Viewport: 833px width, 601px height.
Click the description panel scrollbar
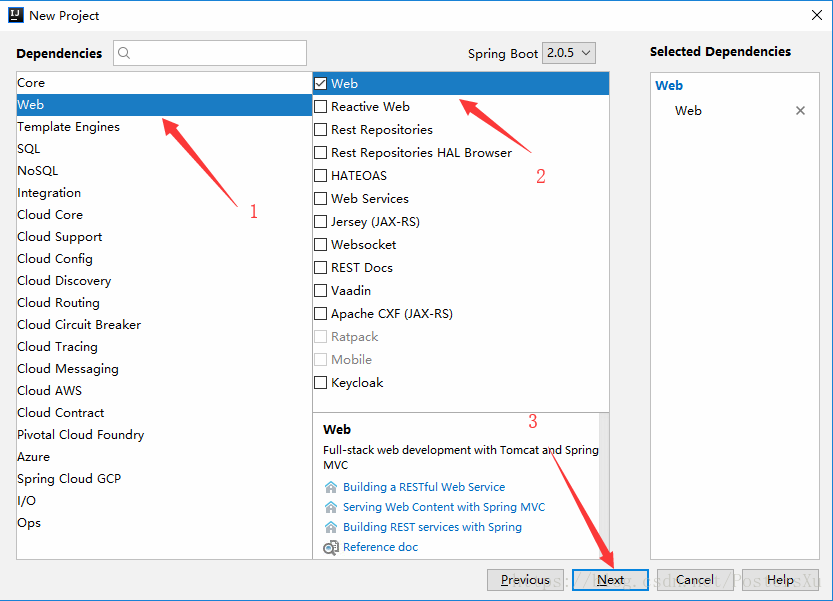(604, 486)
